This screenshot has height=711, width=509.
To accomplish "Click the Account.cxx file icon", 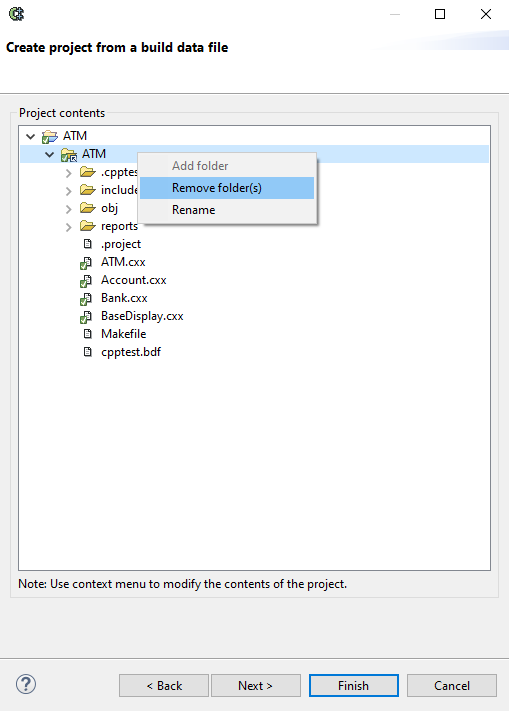I will (86, 281).
